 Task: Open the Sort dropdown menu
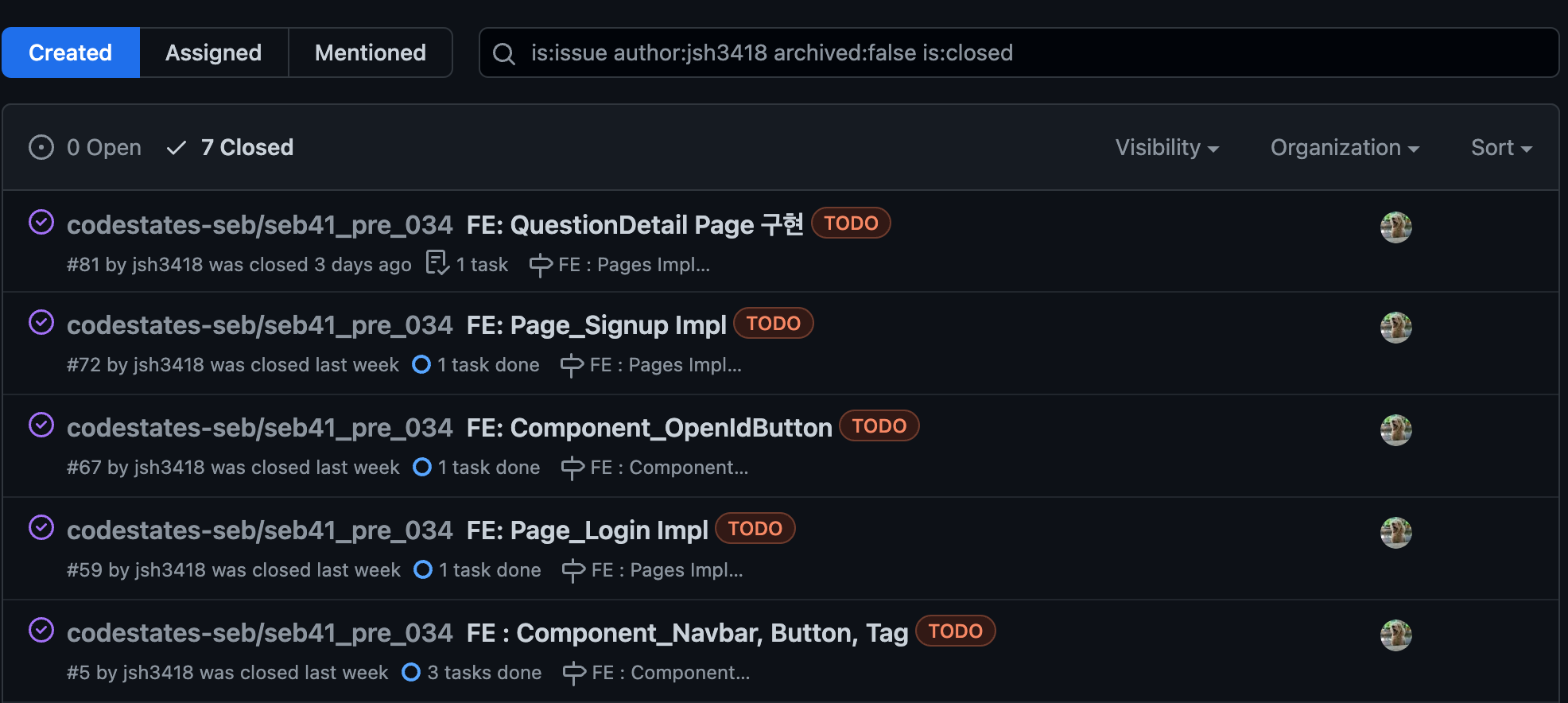tap(1501, 147)
